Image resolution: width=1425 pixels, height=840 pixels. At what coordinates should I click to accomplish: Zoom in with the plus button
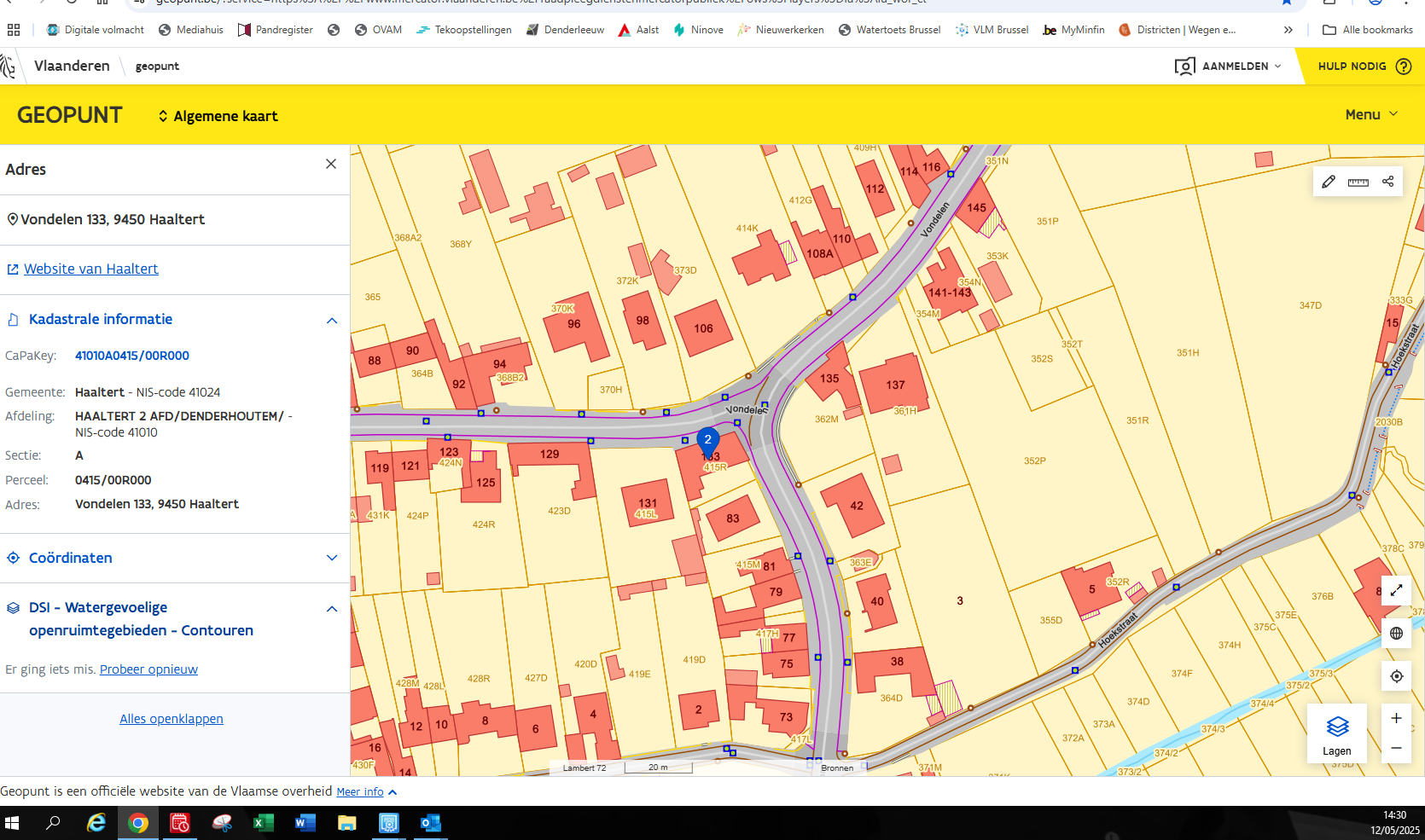(1396, 718)
